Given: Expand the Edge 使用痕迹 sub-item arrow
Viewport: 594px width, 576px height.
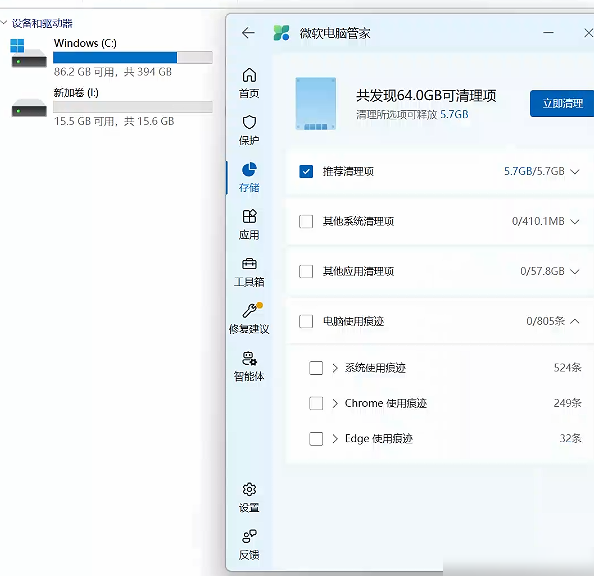Looking at the screenshot, I should coord(335,439).
